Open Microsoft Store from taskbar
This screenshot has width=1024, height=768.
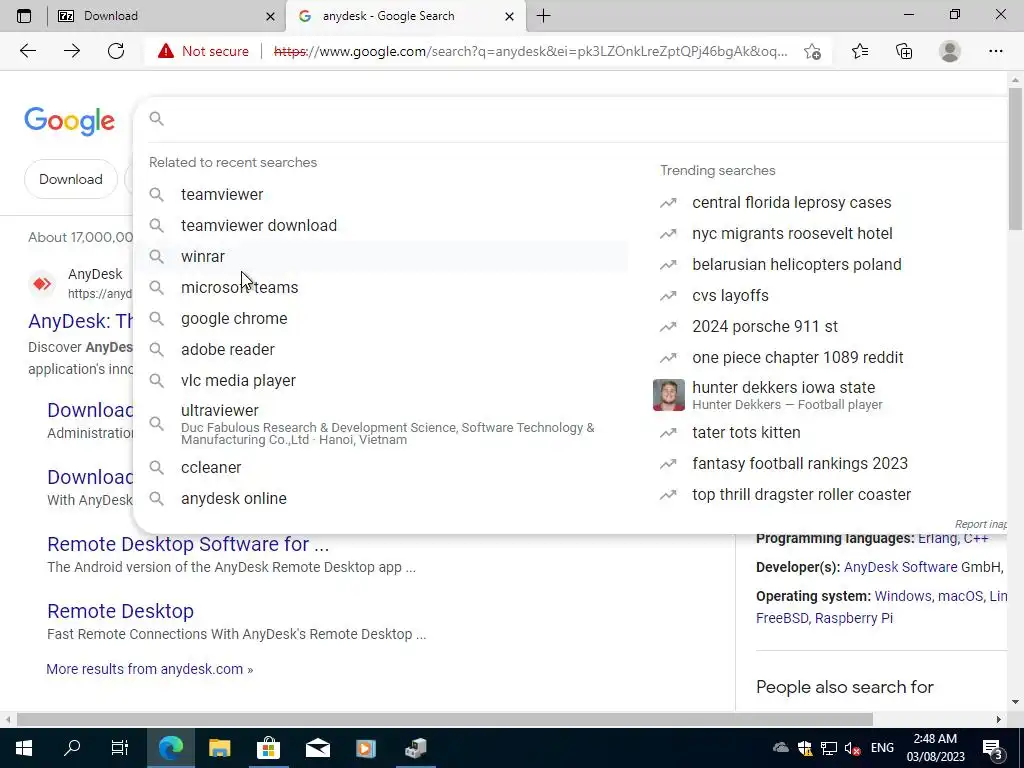coord(268,748)
